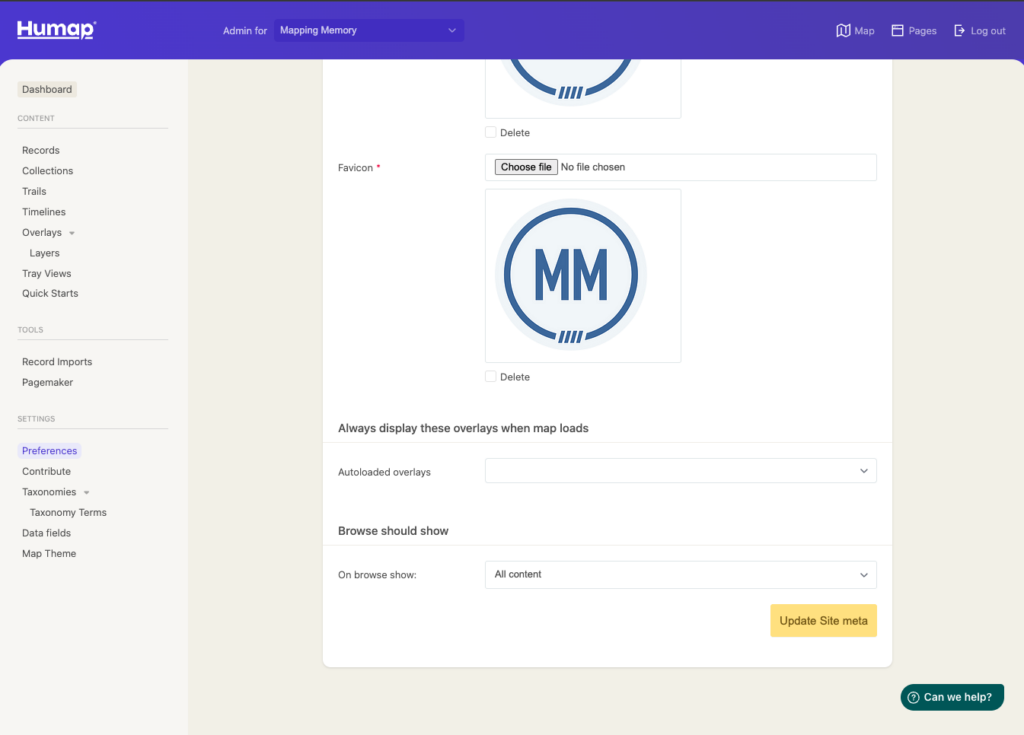Collapse the Overlays arrow in sidebar

coord(72,233)
